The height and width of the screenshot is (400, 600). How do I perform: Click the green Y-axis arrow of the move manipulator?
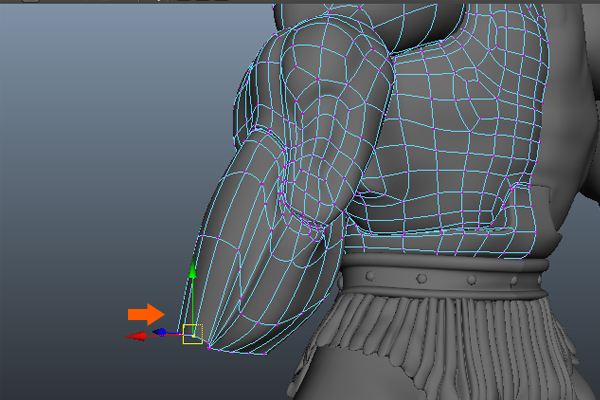pyautogui.click(x=192, y=269)
